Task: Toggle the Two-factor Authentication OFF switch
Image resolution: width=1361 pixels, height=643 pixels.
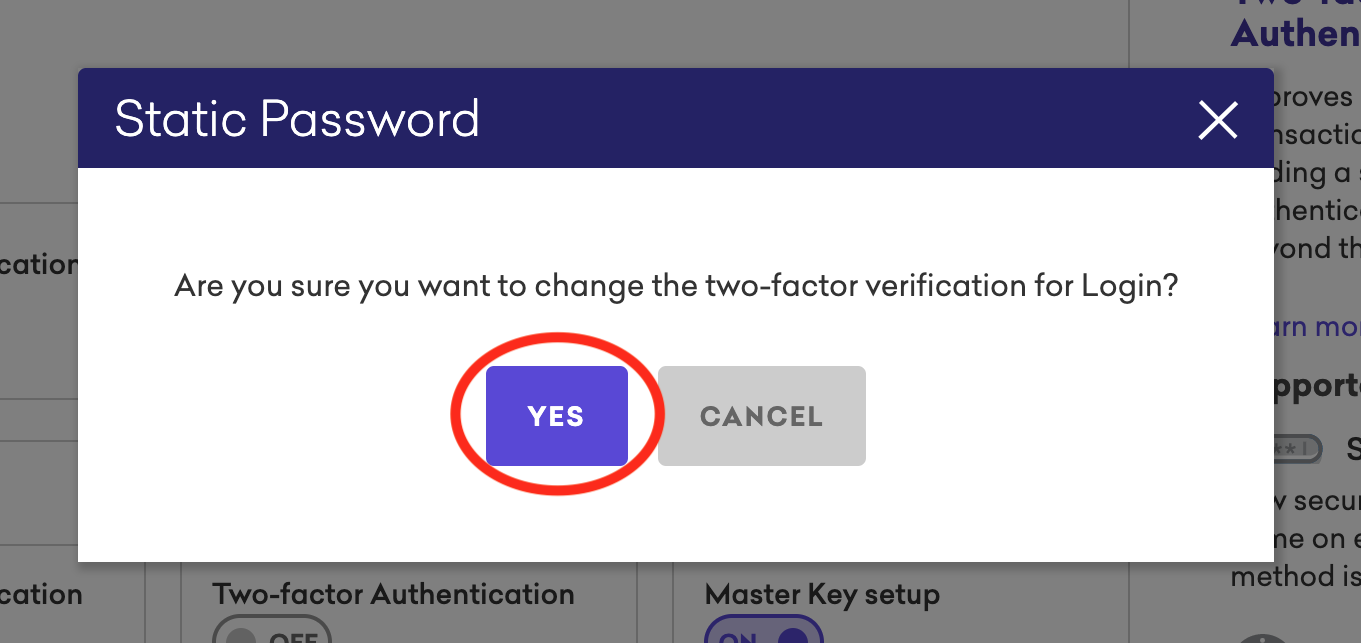Action: tap(271, 633)
